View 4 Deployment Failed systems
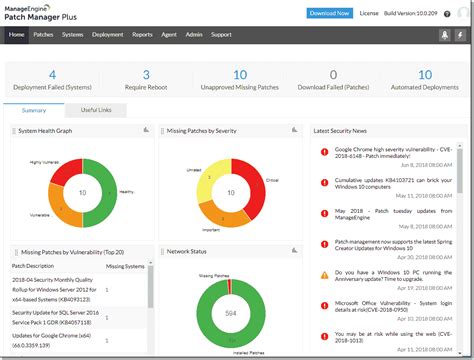Viewport: 474px width, 360px height. [x=52, y=75]
